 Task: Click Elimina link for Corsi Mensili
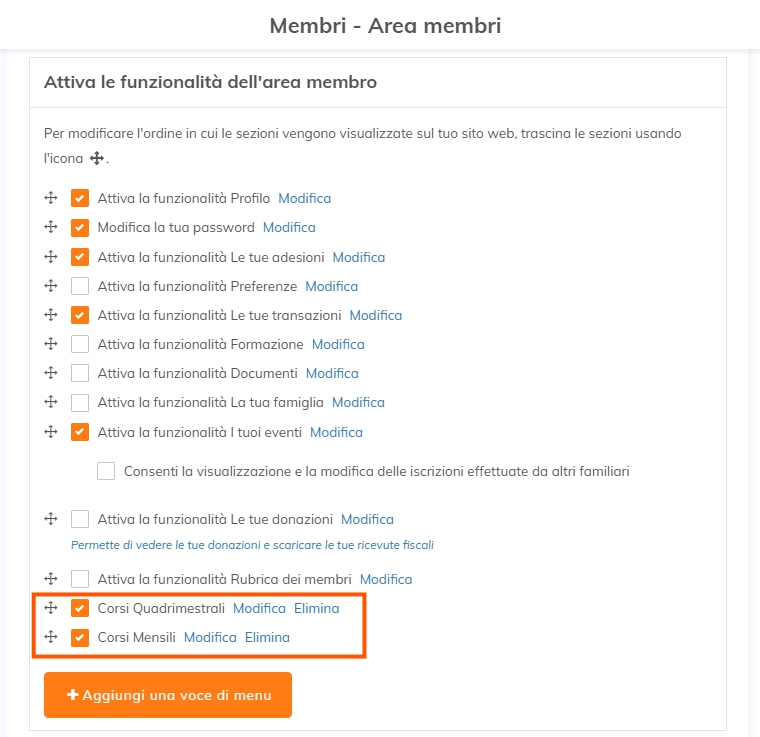click(267, 637)
